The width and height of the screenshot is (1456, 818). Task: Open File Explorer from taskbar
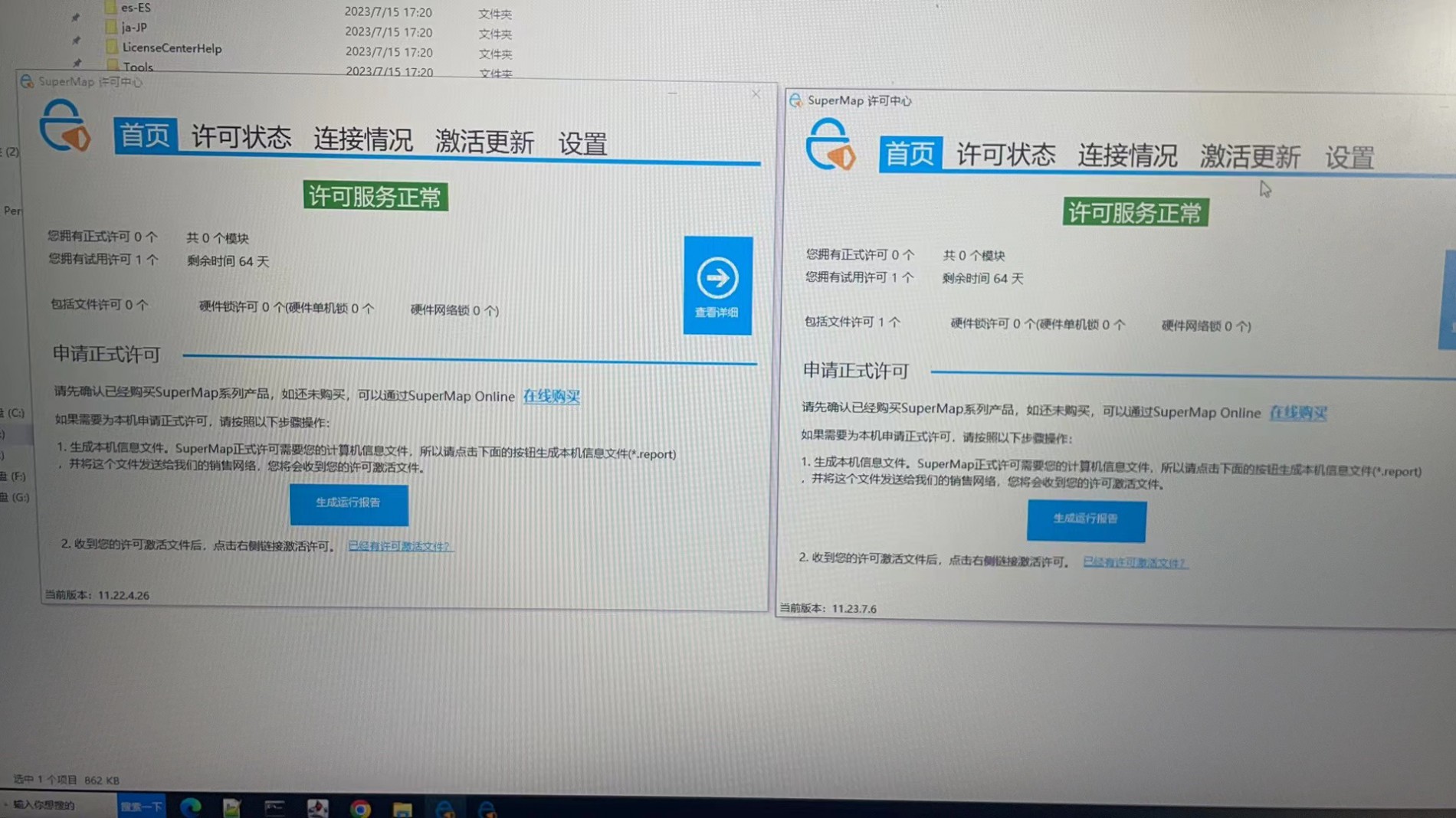click(x=402, y=809)
